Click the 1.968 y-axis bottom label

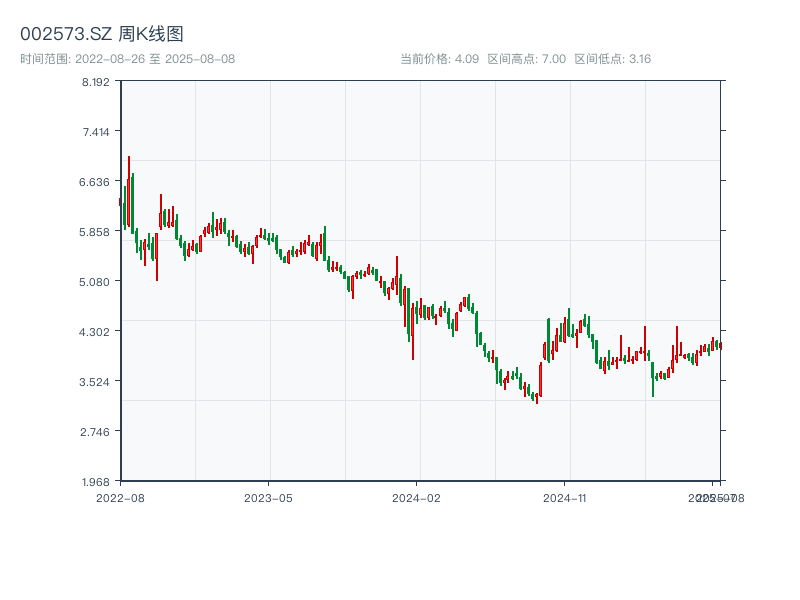(x=96, y=482)
